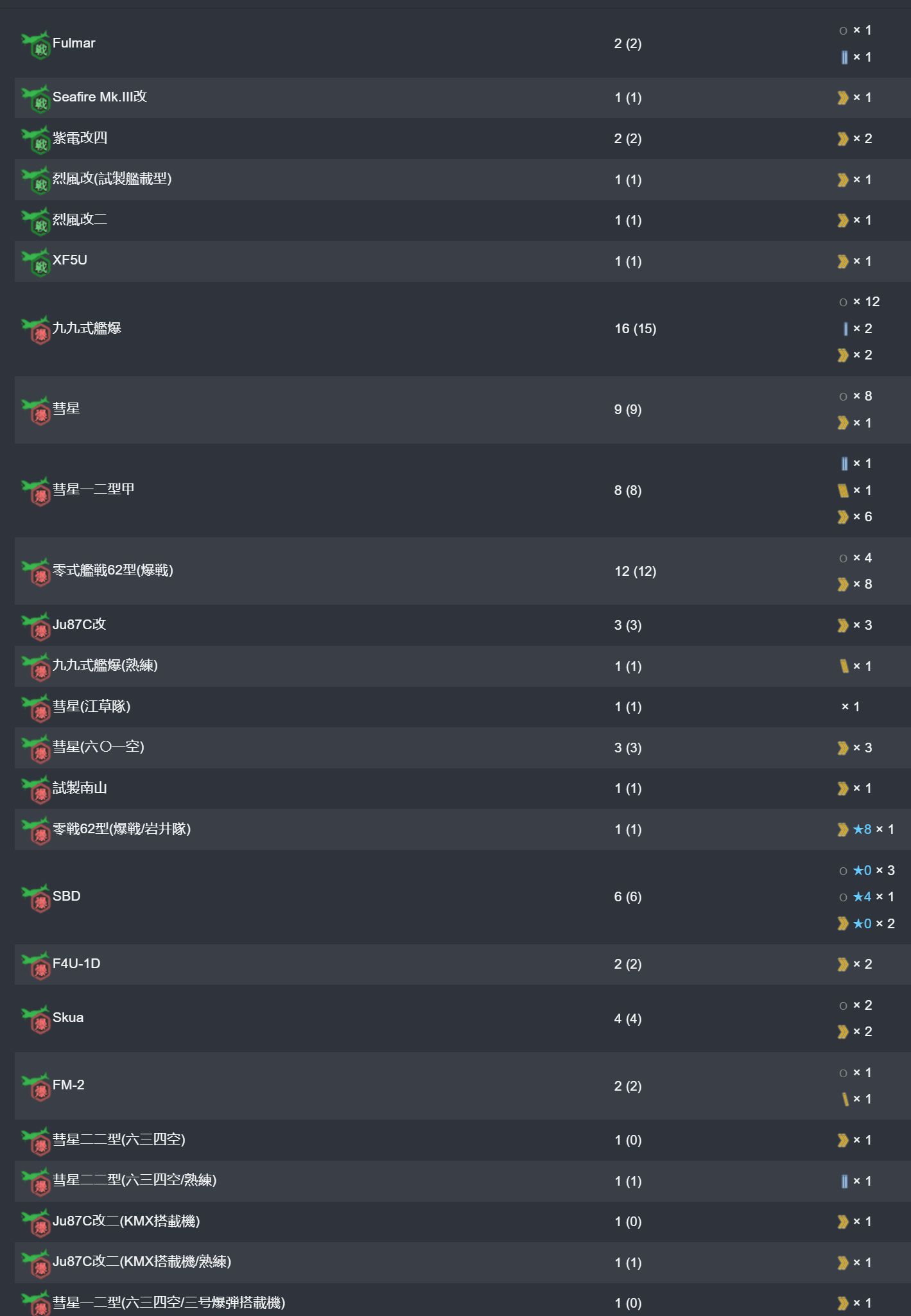Click the fighter plane icon beside Fulmar
Screen dimensions: 911x1316
point(36,44)
